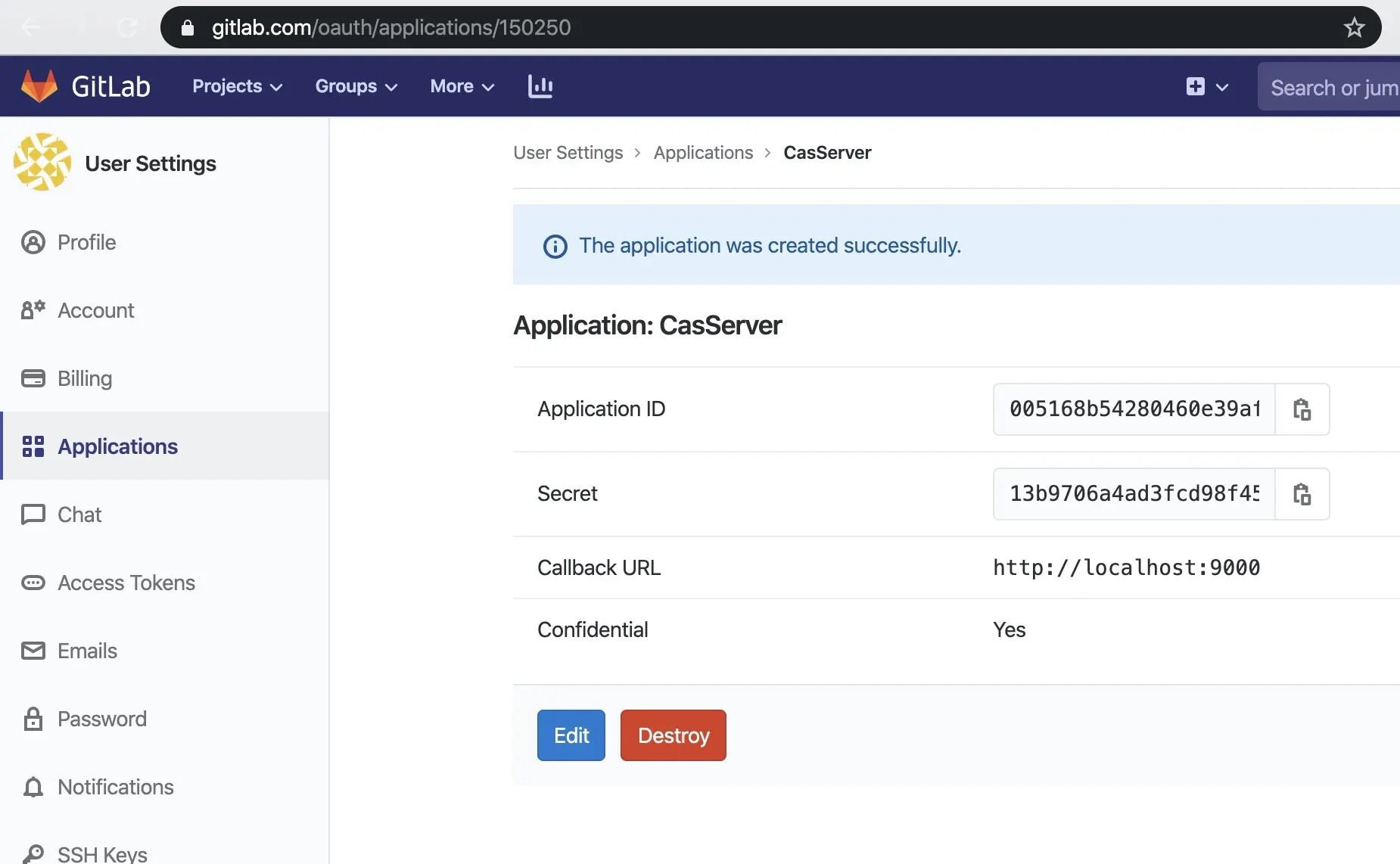Click the Account sidebar icon
The height and width of the screenshot is (864, 1400).
(33, 310)
